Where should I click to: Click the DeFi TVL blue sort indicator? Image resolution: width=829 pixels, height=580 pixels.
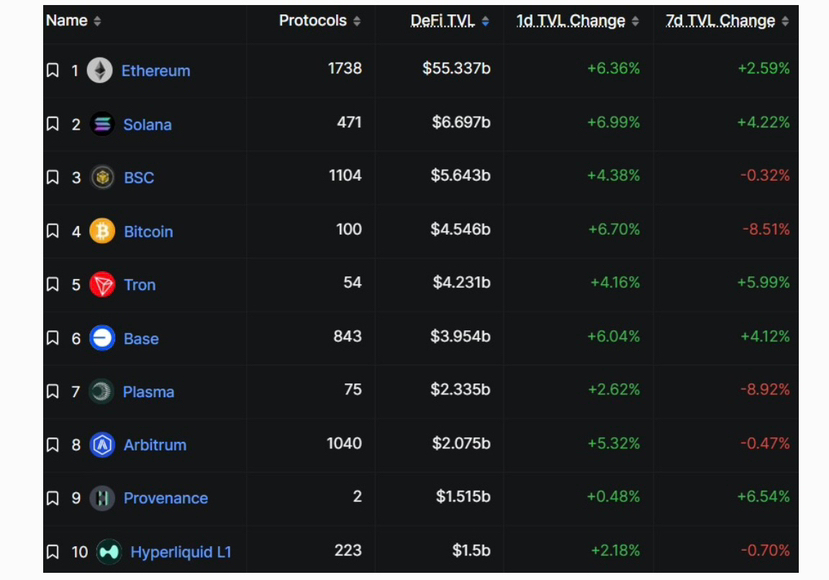point(485,21)
